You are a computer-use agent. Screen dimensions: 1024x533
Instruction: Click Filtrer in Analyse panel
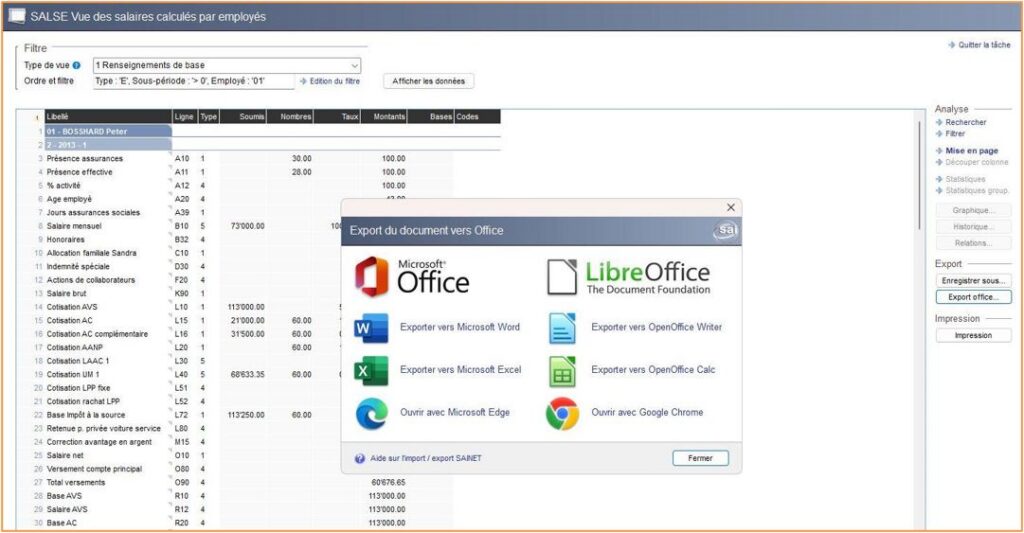point(955,133)
